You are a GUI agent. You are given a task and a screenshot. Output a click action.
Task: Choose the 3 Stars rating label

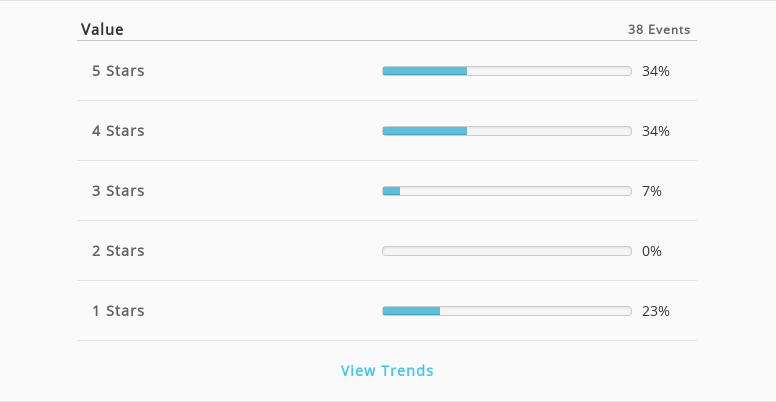pyautogui.click(x=118, y=191)
